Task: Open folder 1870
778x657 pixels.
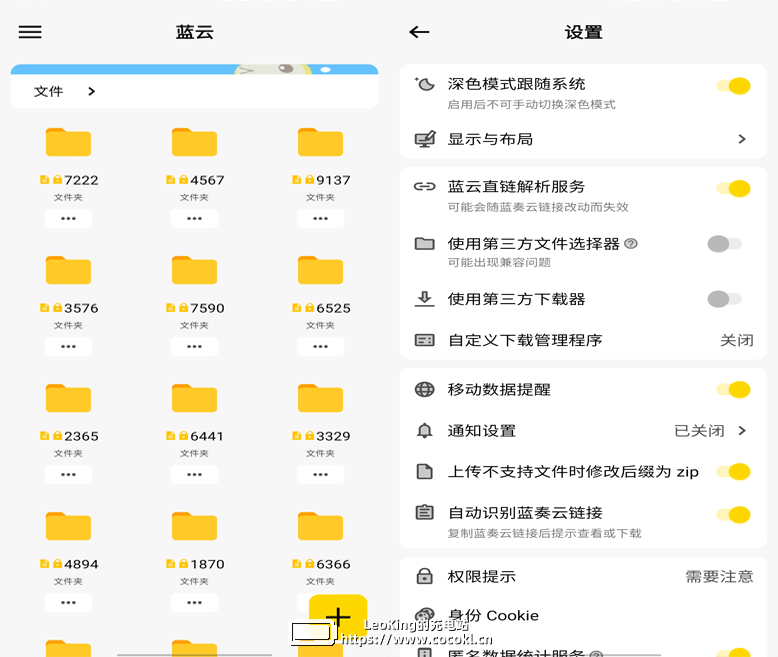Action: tap(194, 526)
